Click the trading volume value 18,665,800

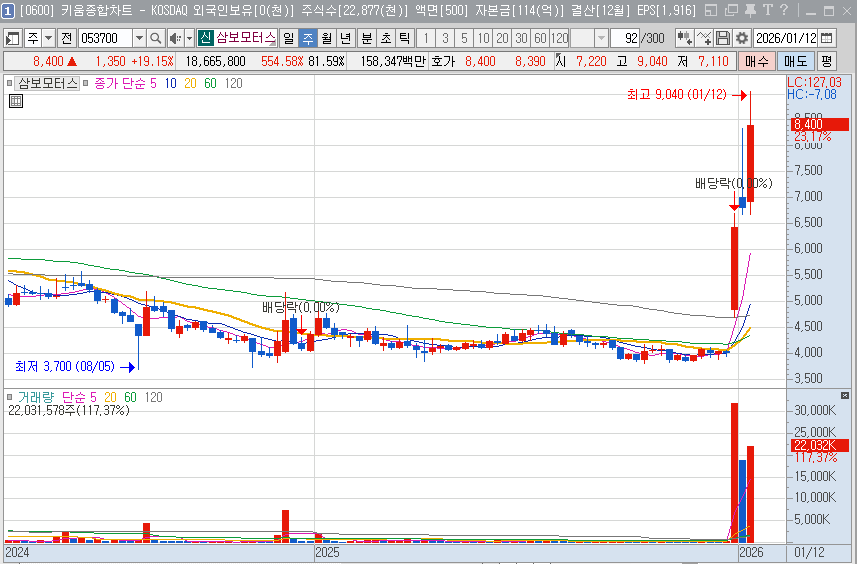coord(215,61)
